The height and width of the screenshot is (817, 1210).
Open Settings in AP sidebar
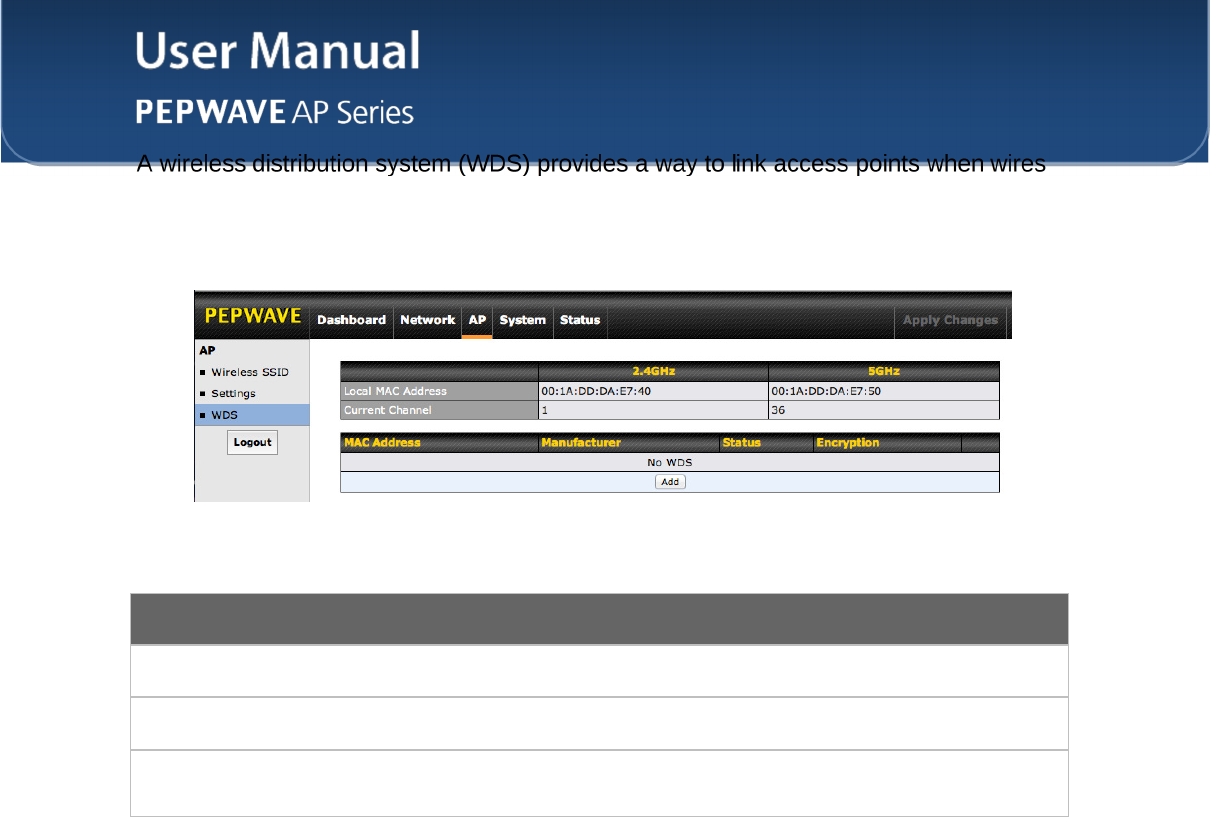click(x=233, y=393)
